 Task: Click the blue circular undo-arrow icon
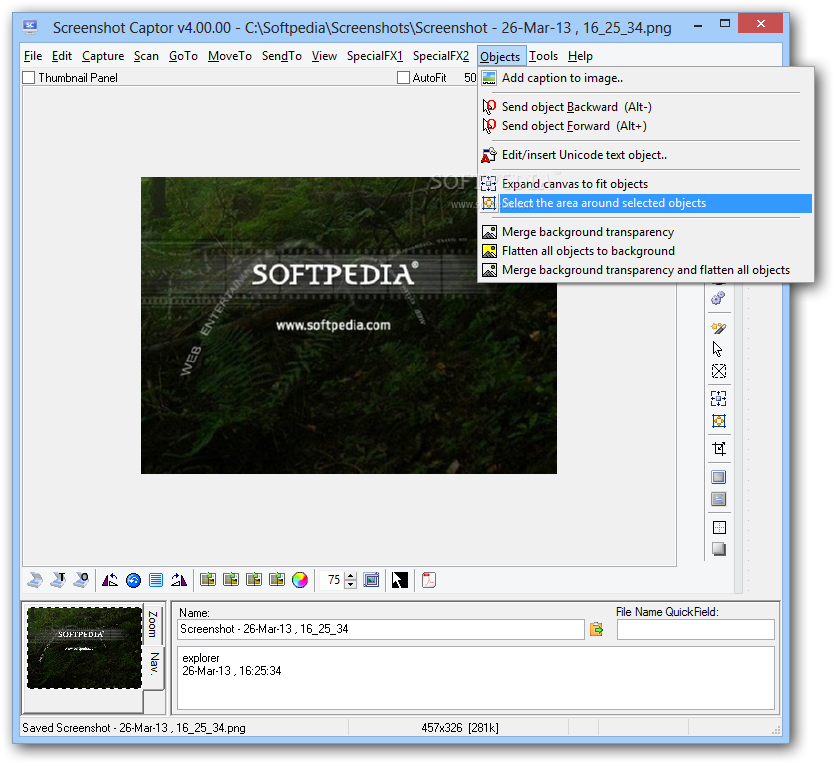click(133, 580)
